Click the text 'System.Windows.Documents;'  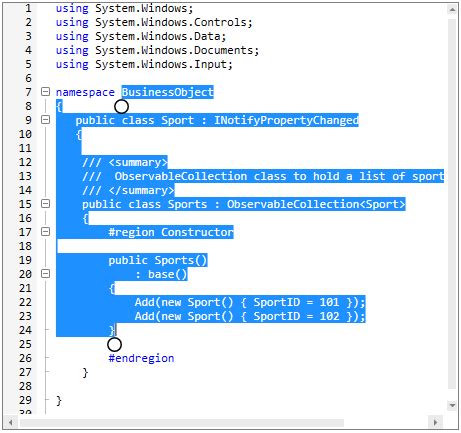(177, 50)
